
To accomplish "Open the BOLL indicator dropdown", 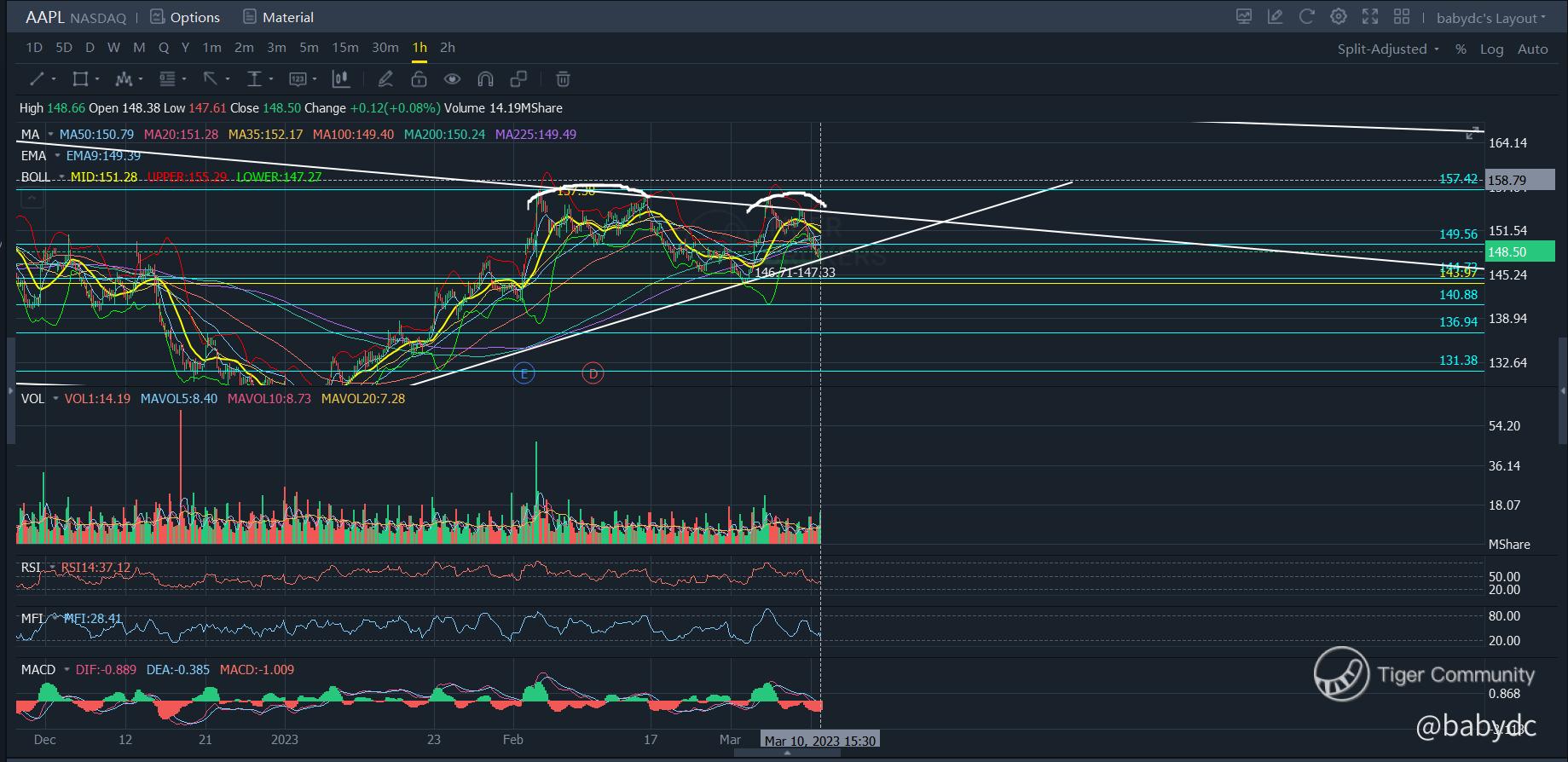I will pyautogui.click(x=62, y=176).
